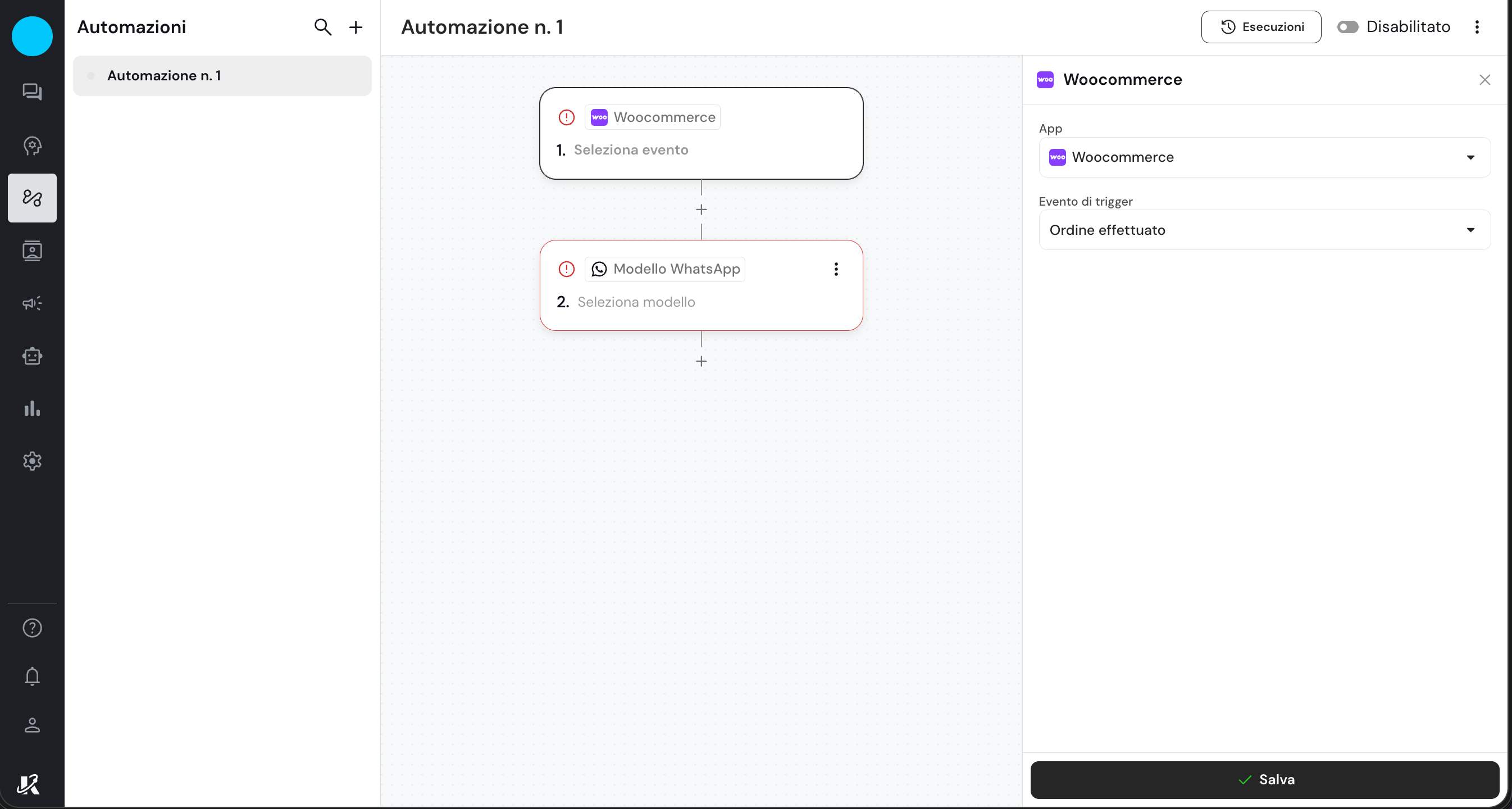
Task: View the analytics bar chart section
Action: click(x=31, y=408)
